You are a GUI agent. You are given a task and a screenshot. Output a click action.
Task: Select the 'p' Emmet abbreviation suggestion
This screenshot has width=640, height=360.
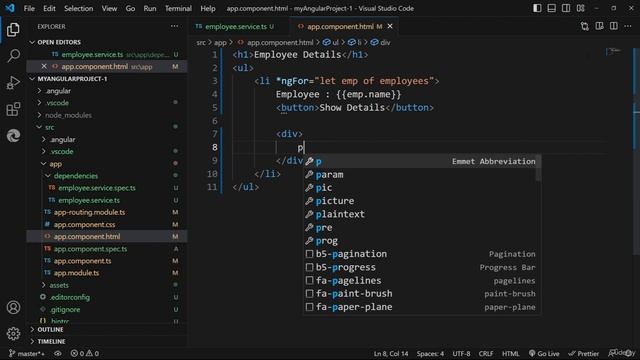(x=420, y=161)
